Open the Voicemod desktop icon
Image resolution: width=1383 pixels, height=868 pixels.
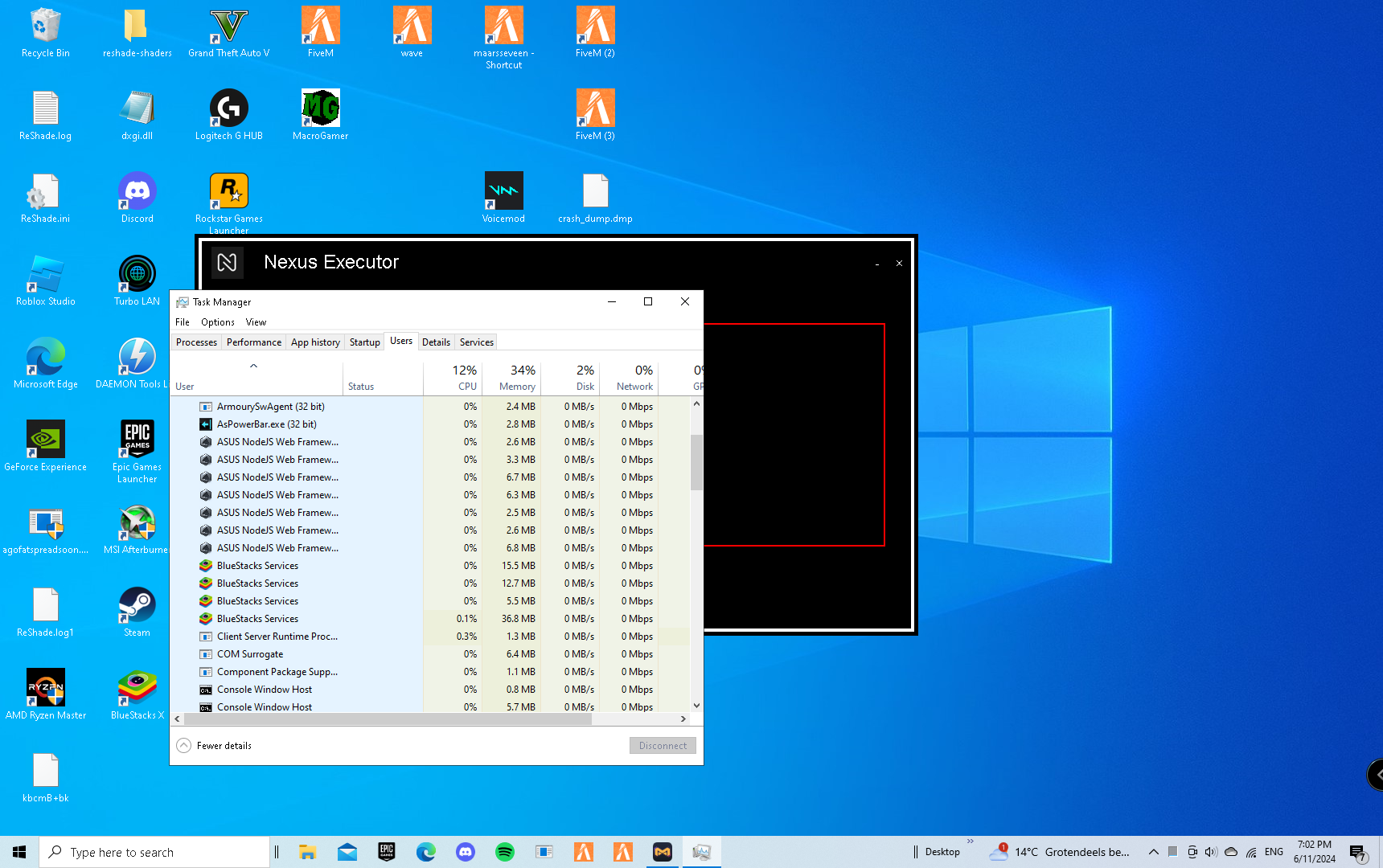pyautogui.click(x=503, y=192)
